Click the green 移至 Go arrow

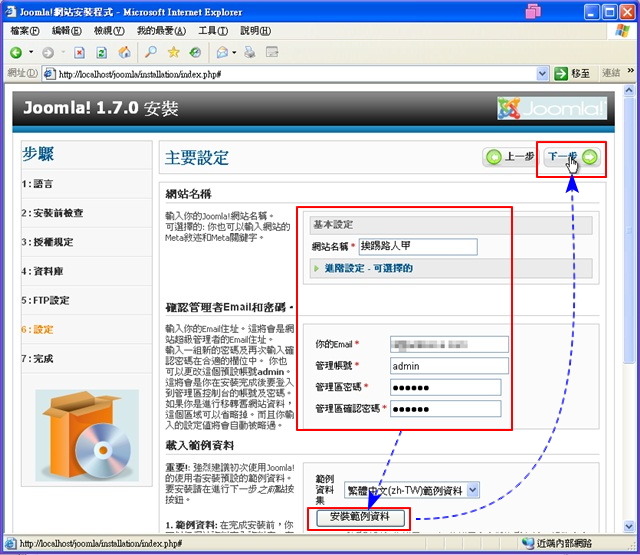[x=561, y=74]
